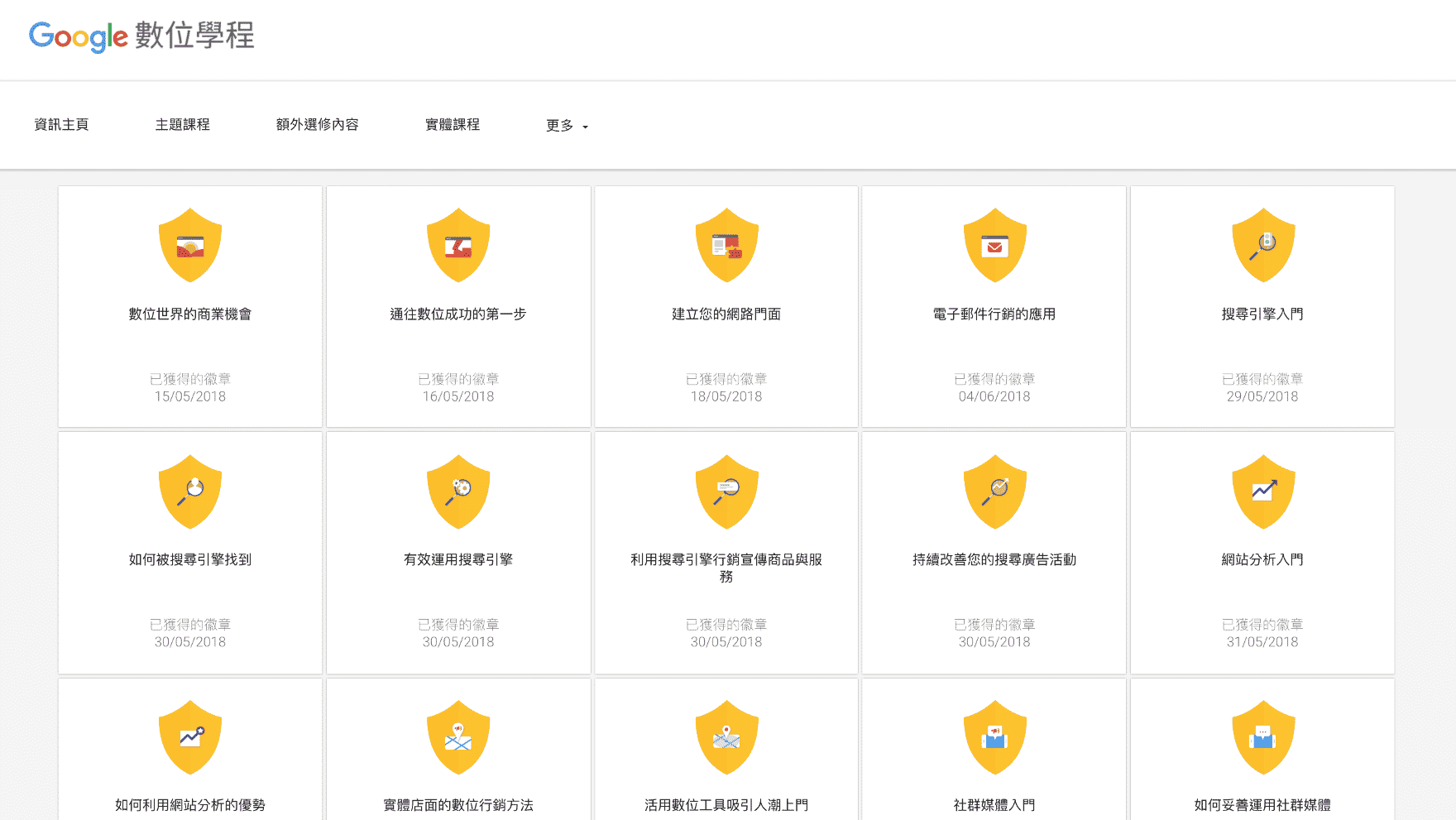The width and height of the screenshot is (1456, 820).
Task: Open the 電子郵件行銷的應用 envelope badge
Action: click(x=994, y=245)
